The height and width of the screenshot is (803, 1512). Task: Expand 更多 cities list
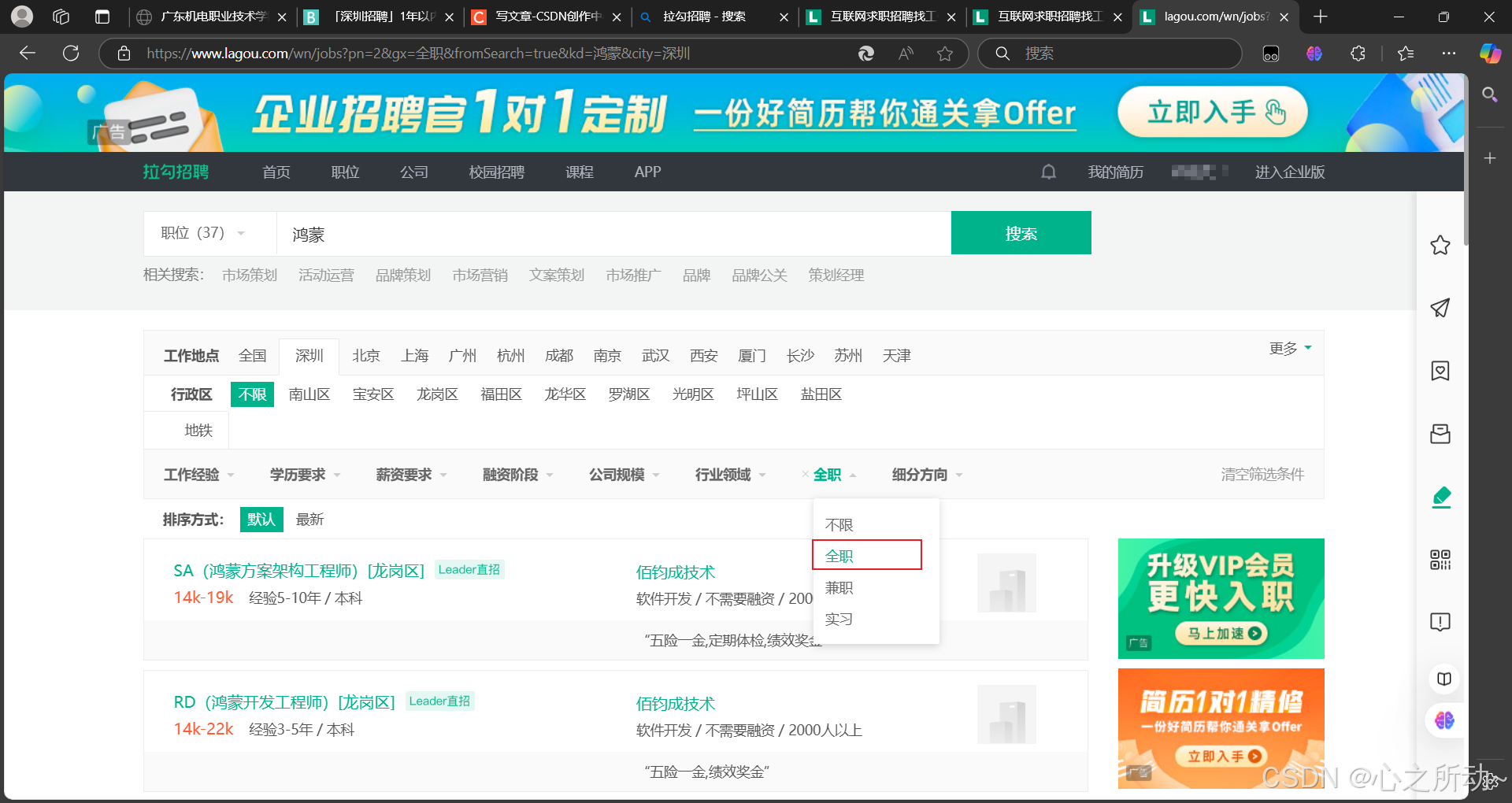1290,348
